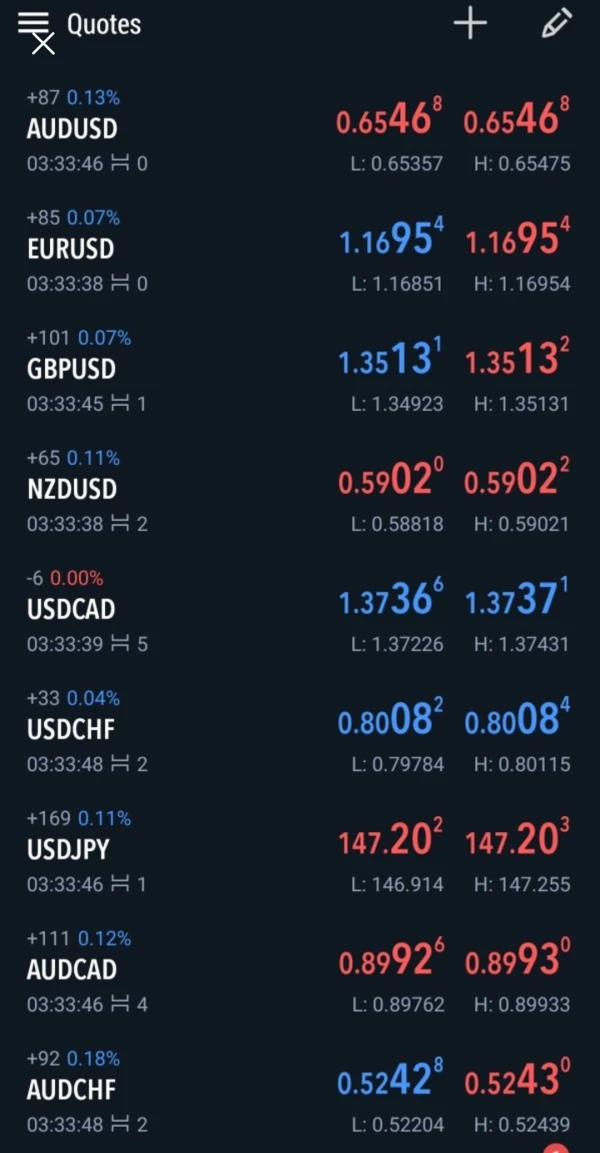Tap the spread icon under USDJPY
Image resolution: width=600 pixels, height=1153 pixels.
[x=119, y=884]
